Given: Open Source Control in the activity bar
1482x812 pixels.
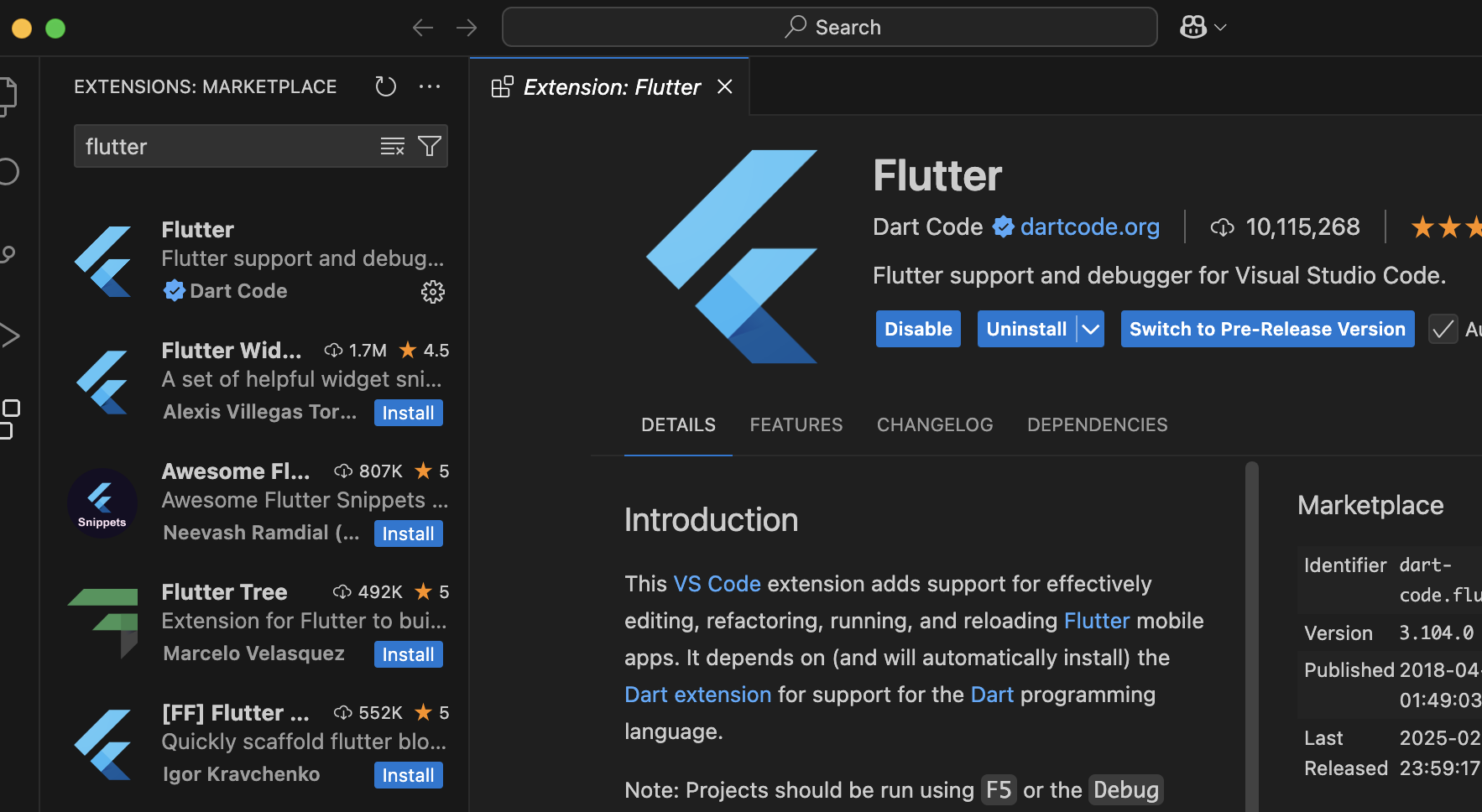Looking at the screenshot, I should 8,254.
